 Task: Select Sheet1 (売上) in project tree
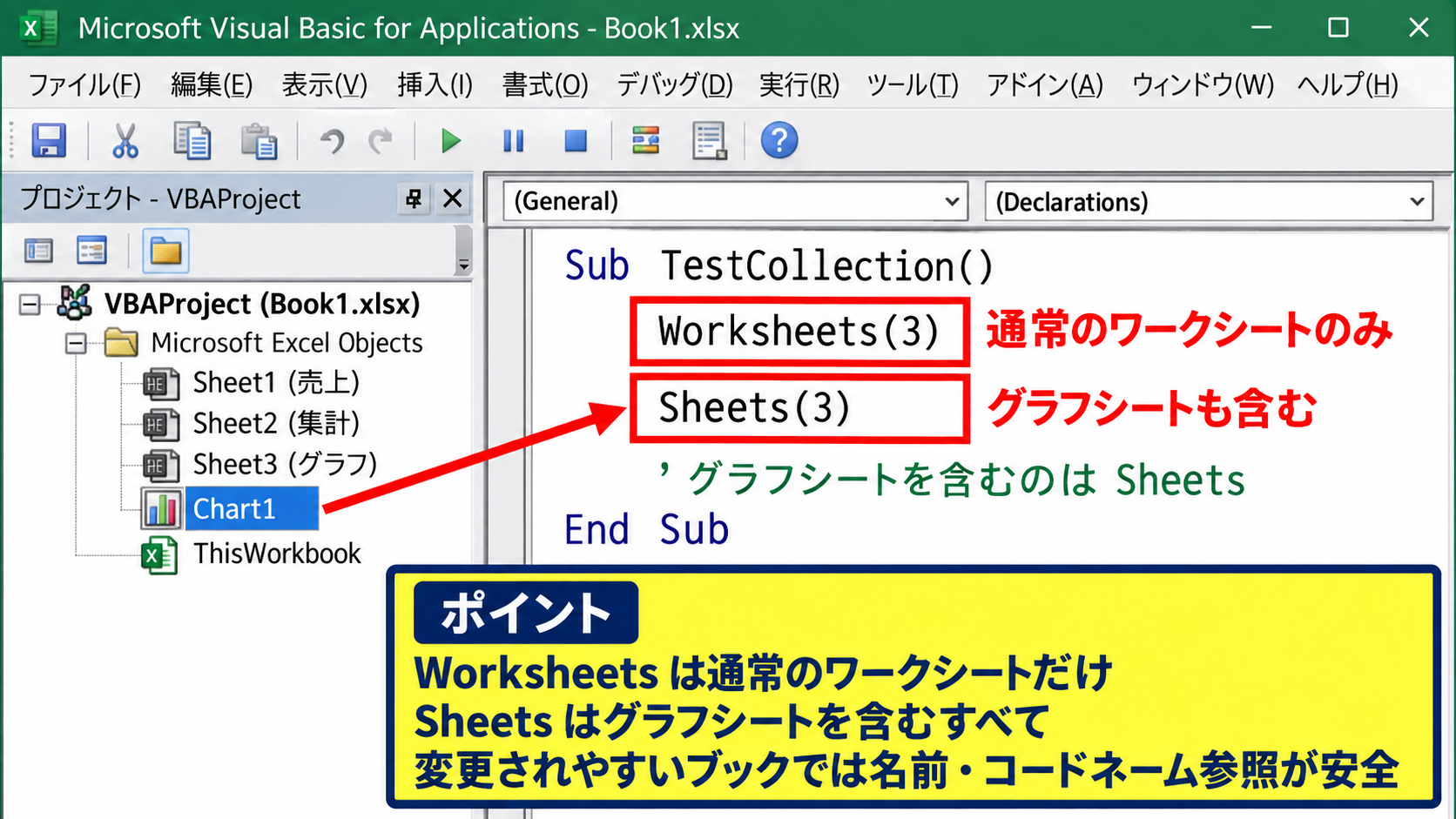pyautogui.click(x=276, y=383)
